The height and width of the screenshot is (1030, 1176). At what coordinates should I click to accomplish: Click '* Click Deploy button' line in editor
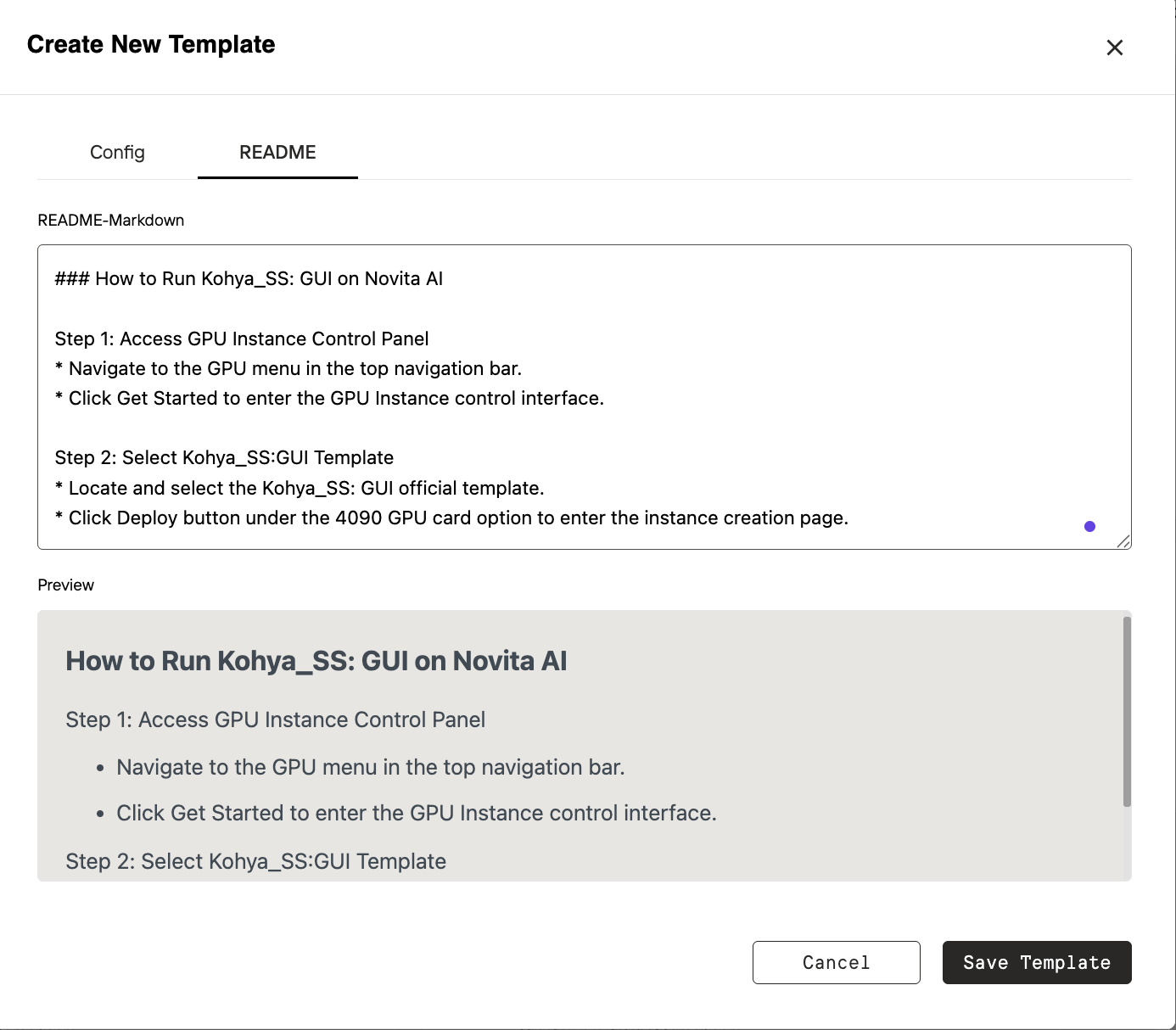point(451,518)
